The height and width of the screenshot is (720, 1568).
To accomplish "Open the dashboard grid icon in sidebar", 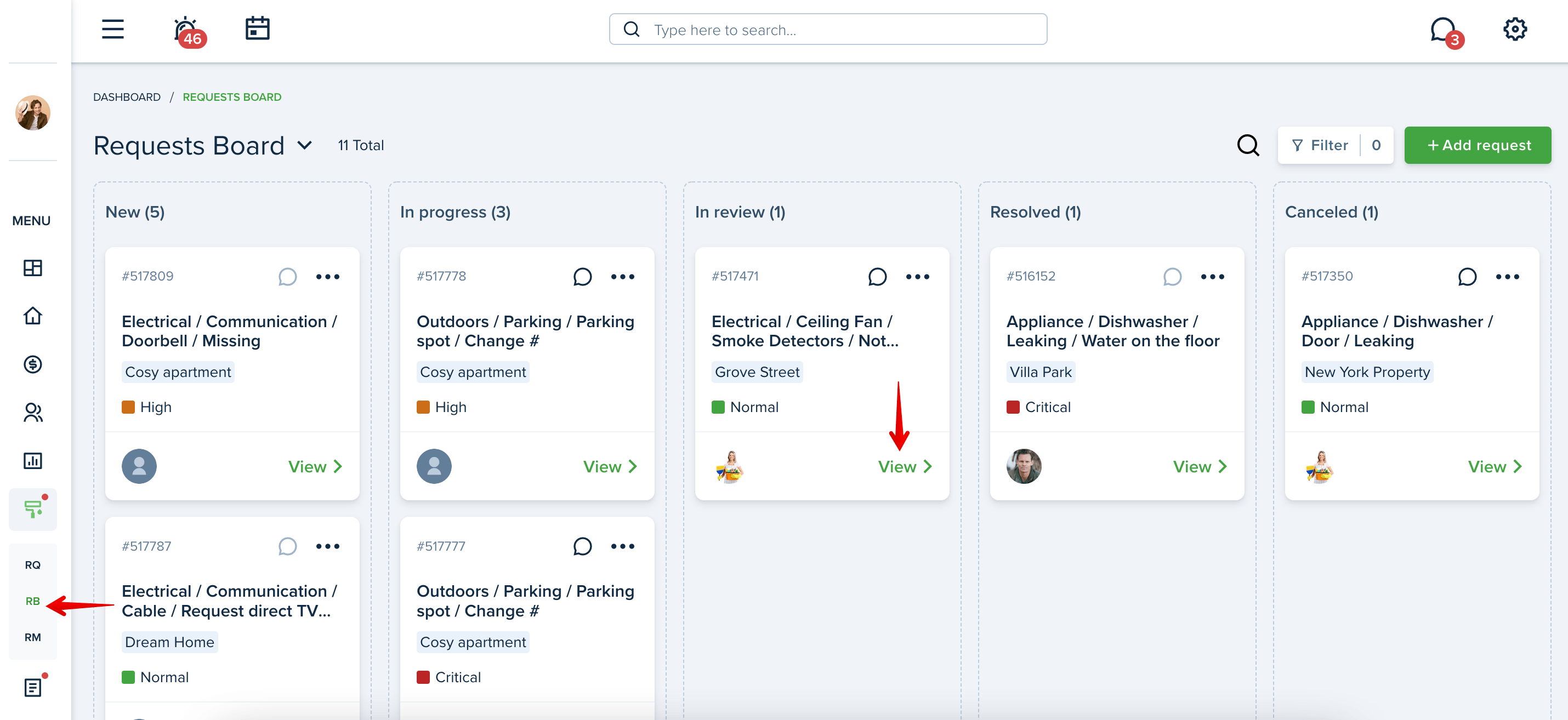I will tap(33, 267).
